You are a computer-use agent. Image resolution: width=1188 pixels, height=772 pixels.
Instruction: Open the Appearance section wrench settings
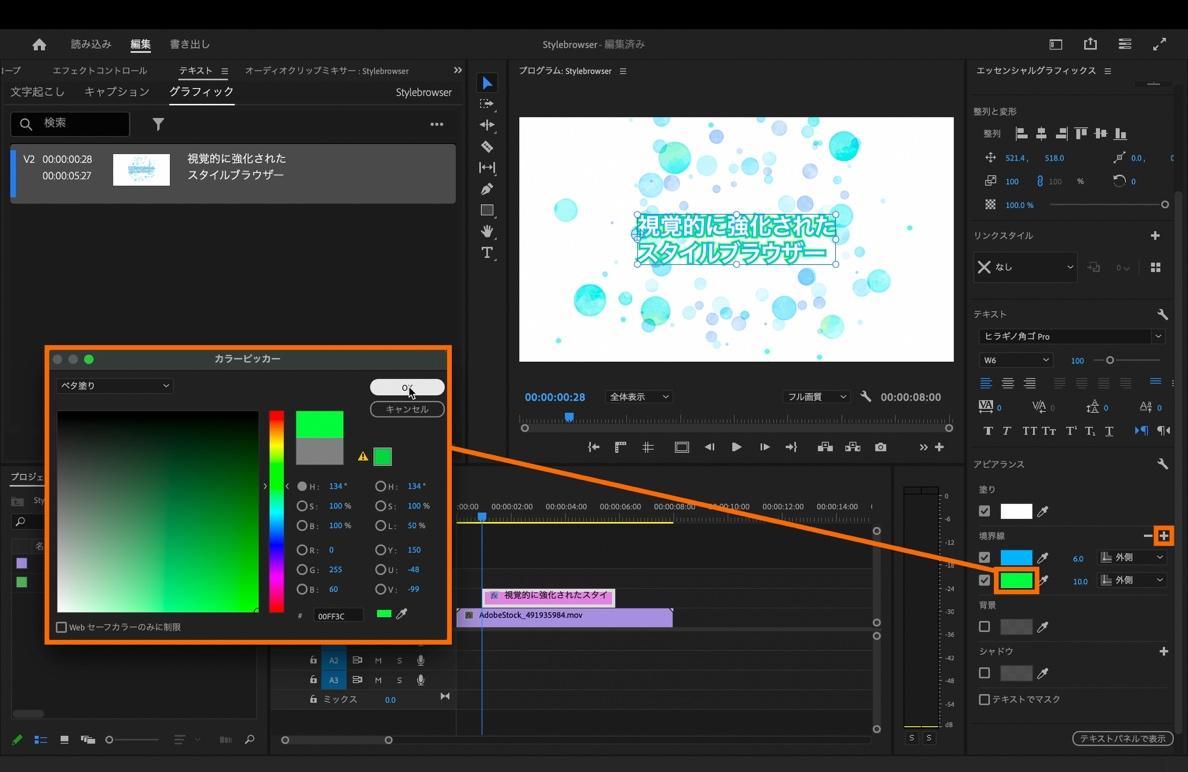(x=1162, y=464)
